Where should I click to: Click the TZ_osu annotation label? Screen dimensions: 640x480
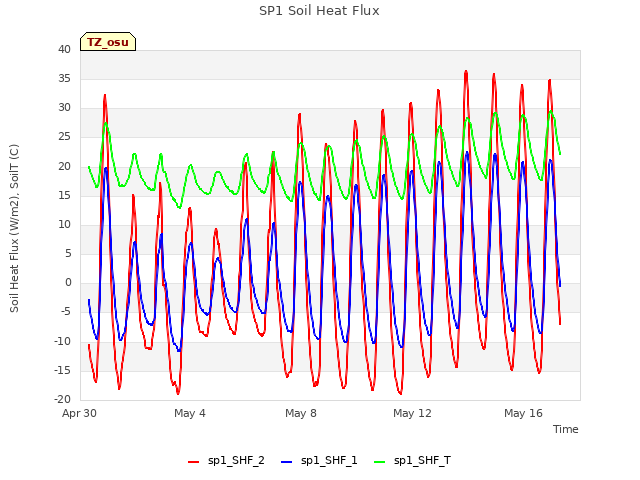point(108,42)
